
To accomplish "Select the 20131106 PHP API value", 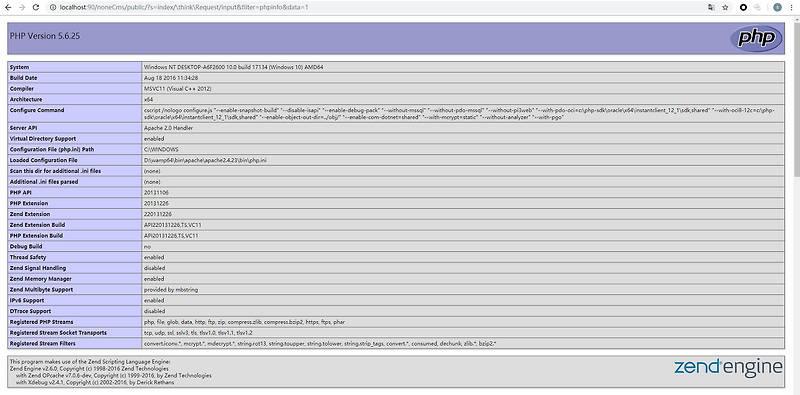I will [x=156, y=192].
